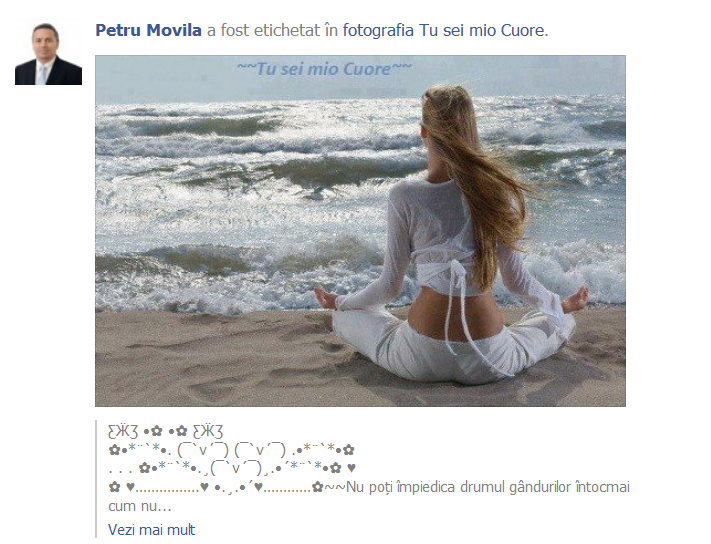The image size is (711, 544).
Task: Click the heart-and-flower symbol row in the caption
Action: coord(232,468)
